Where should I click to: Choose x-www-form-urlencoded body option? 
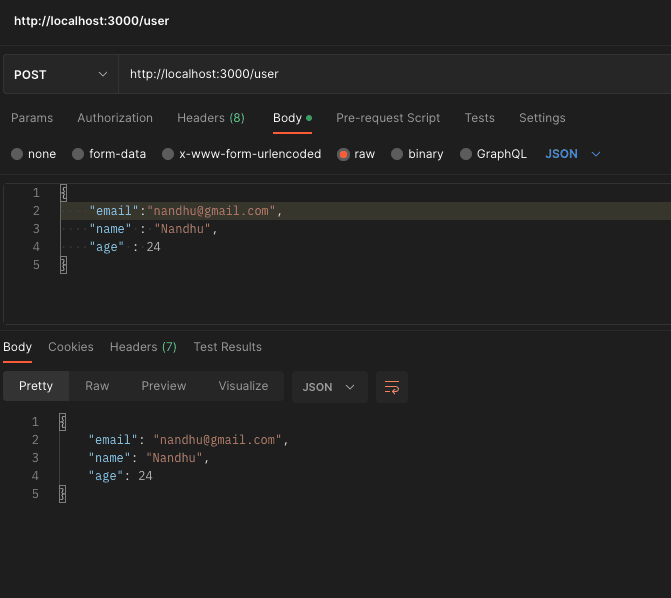point(168,154)
